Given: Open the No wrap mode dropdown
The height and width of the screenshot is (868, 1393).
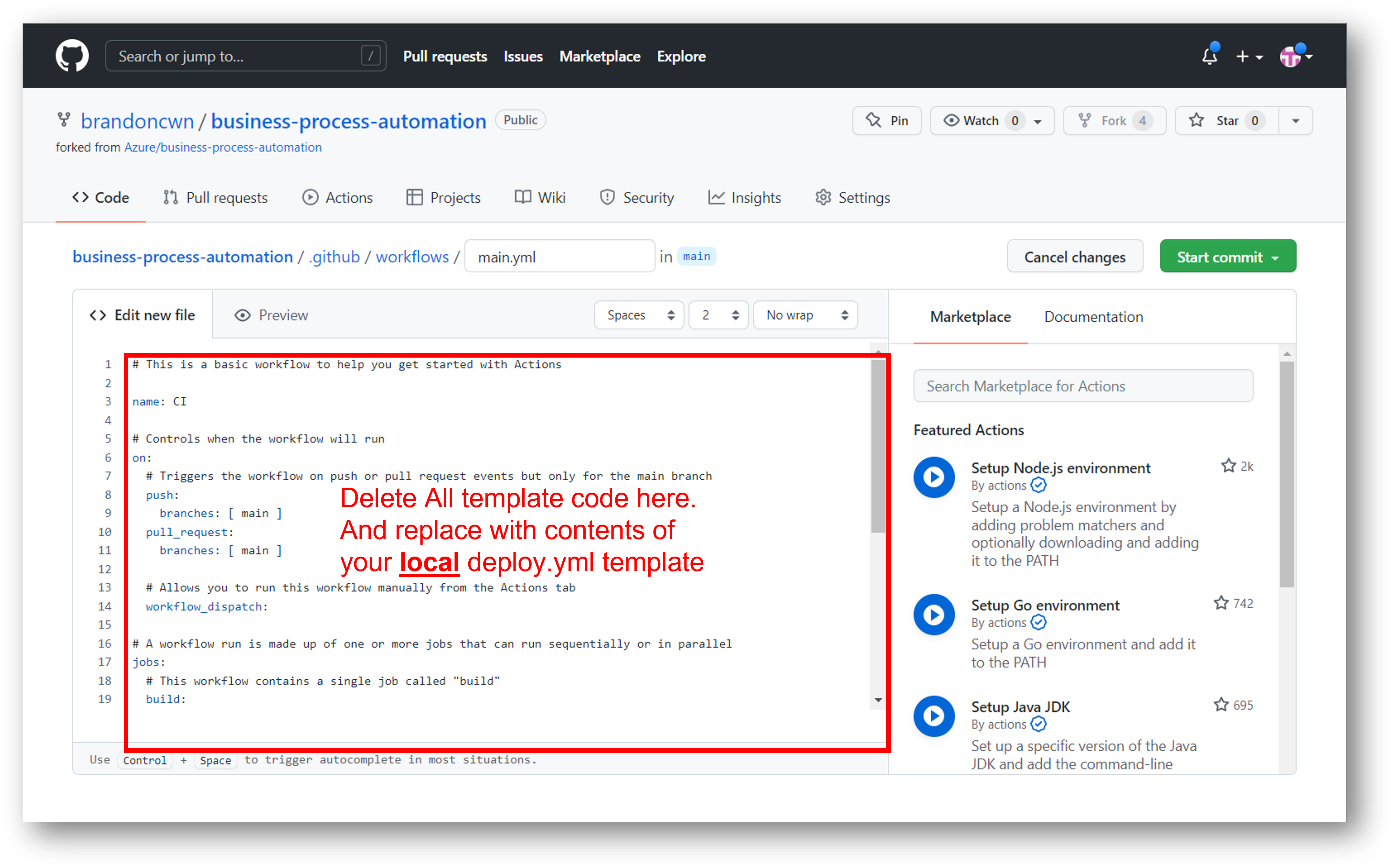Looking at the screenshot, I should pyautogui.click(x=805, y=315).
